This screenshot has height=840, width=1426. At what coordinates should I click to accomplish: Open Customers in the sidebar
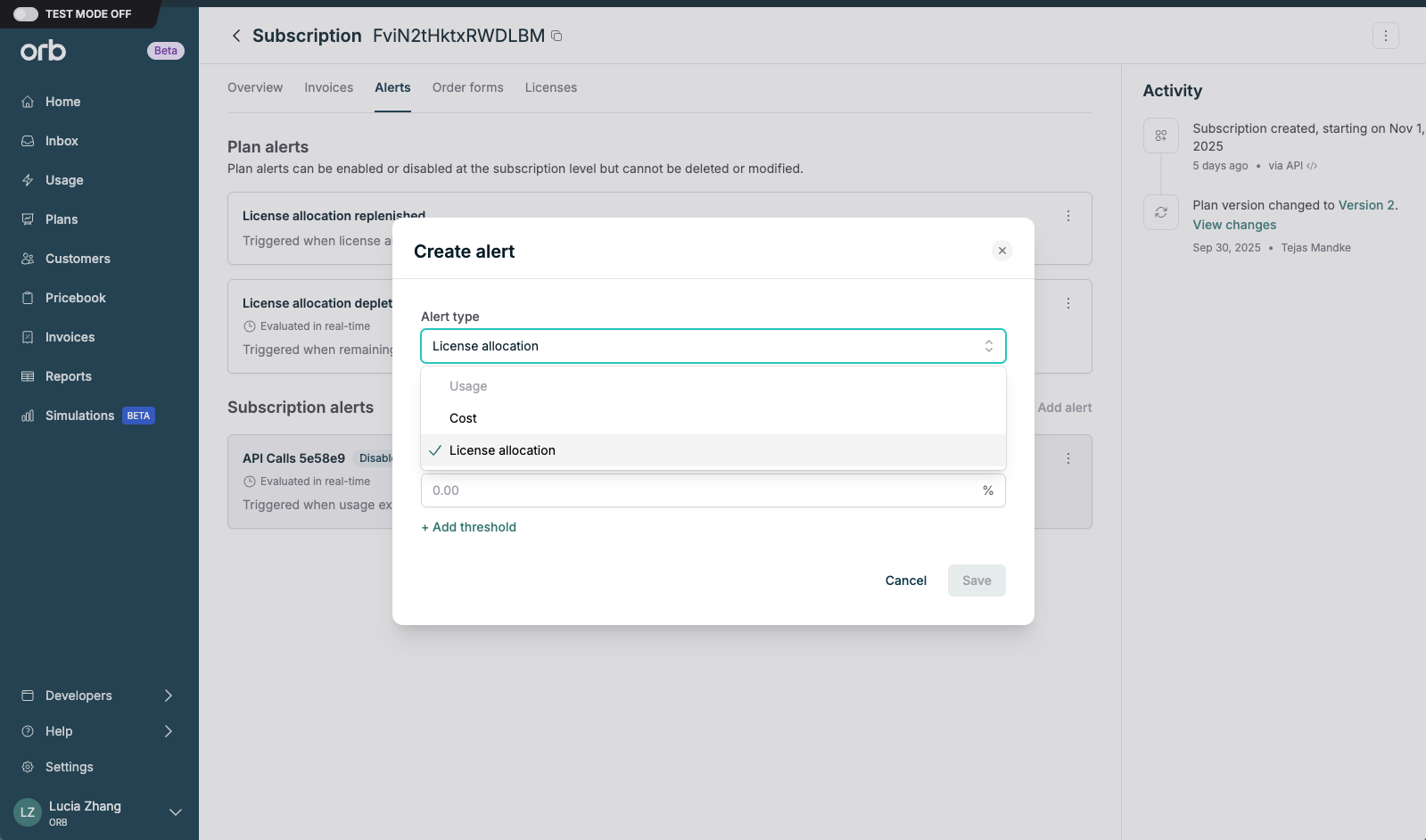pyautogui.click(x=78, y=259)
